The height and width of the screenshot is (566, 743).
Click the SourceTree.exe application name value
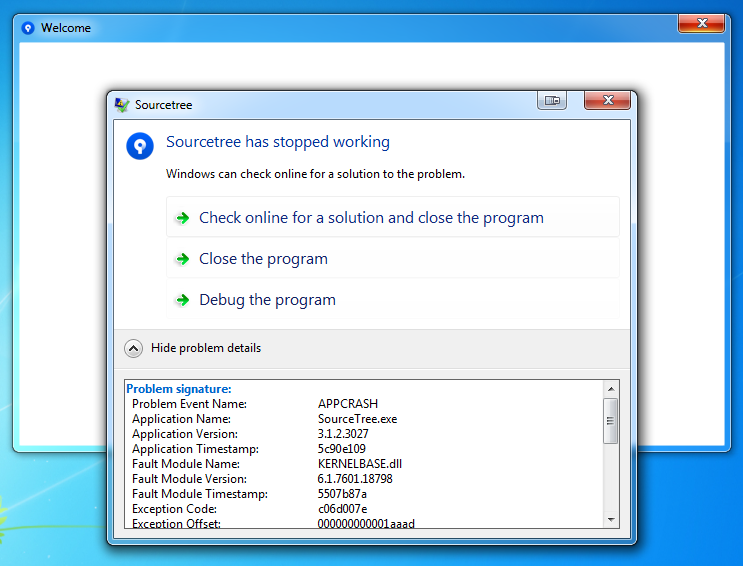click(357, 419)
